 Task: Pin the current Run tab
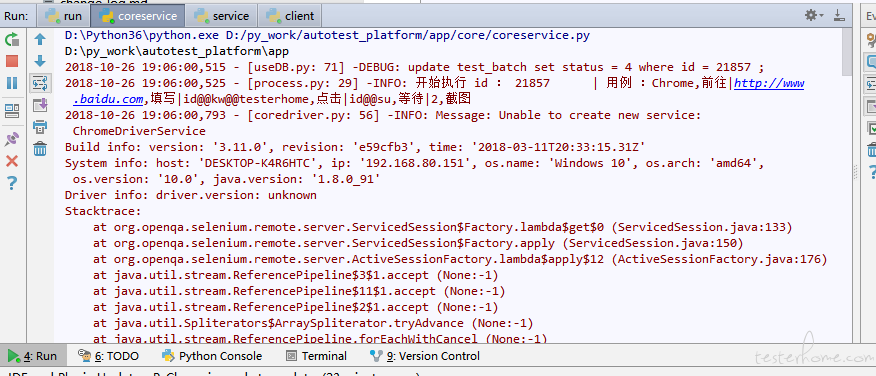pyautogui.click(x=12, y=139)
